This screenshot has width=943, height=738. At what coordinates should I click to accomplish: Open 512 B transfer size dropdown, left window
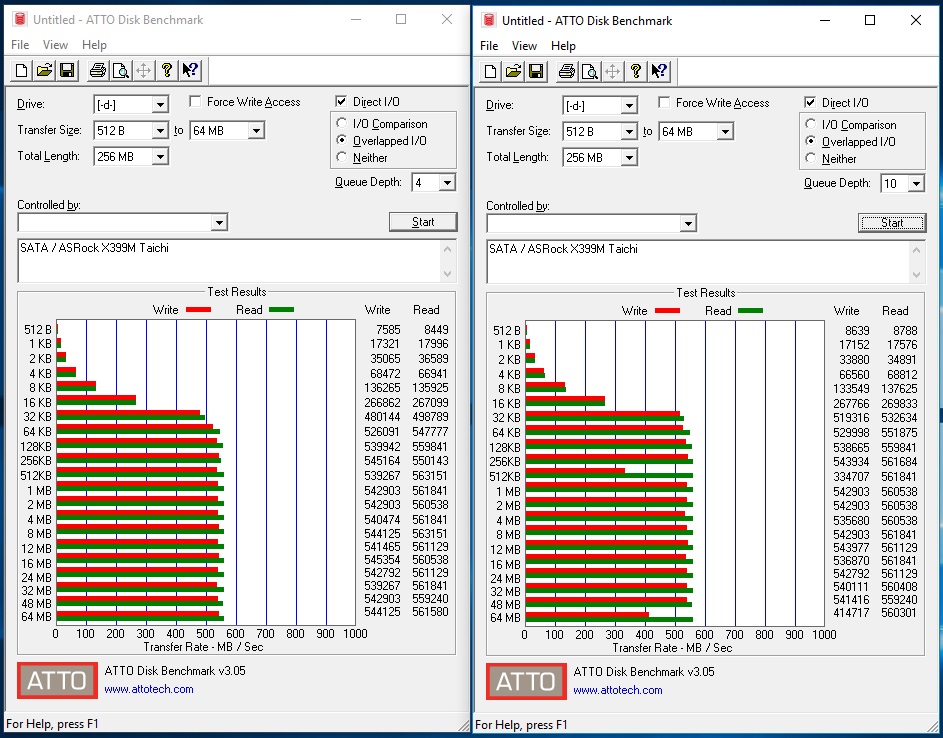160,131
